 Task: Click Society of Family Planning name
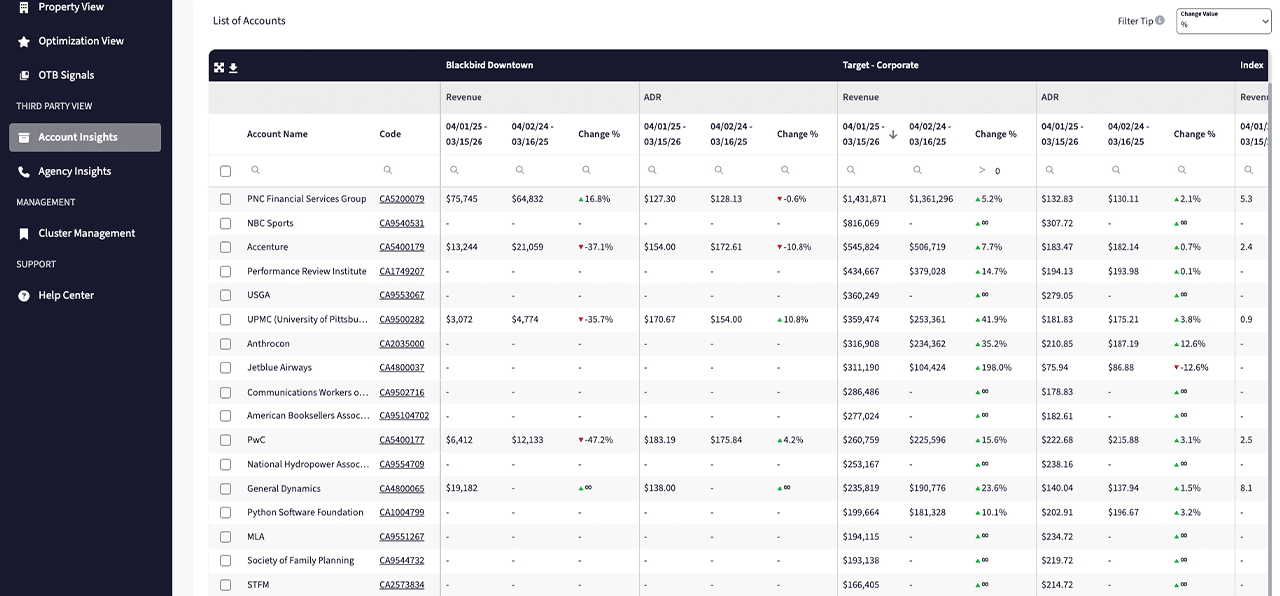[300, 561]
